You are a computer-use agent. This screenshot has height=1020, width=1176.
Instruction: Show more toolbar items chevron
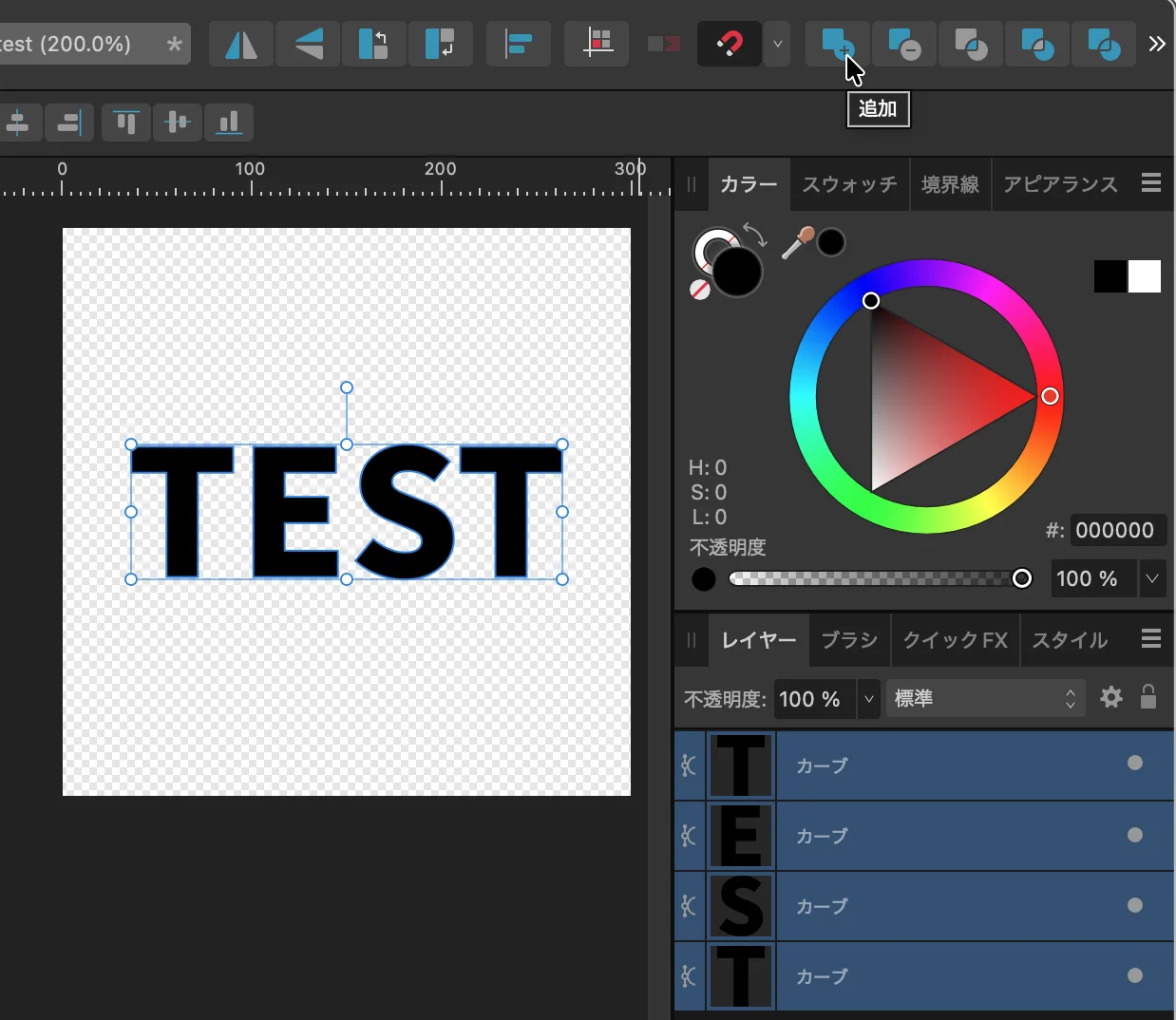coord(1156,45)
